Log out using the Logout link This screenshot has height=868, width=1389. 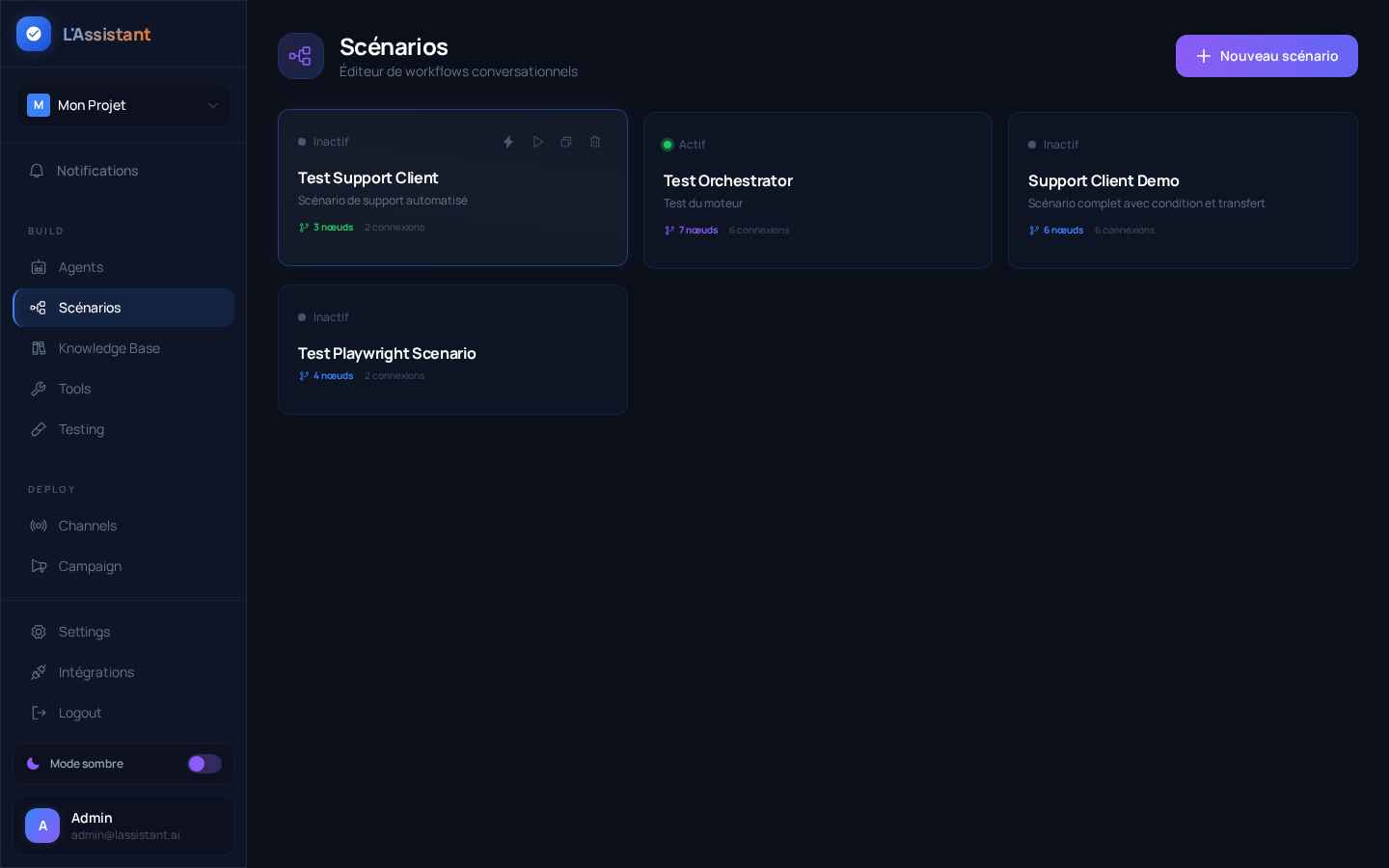[x=79, y=713]
